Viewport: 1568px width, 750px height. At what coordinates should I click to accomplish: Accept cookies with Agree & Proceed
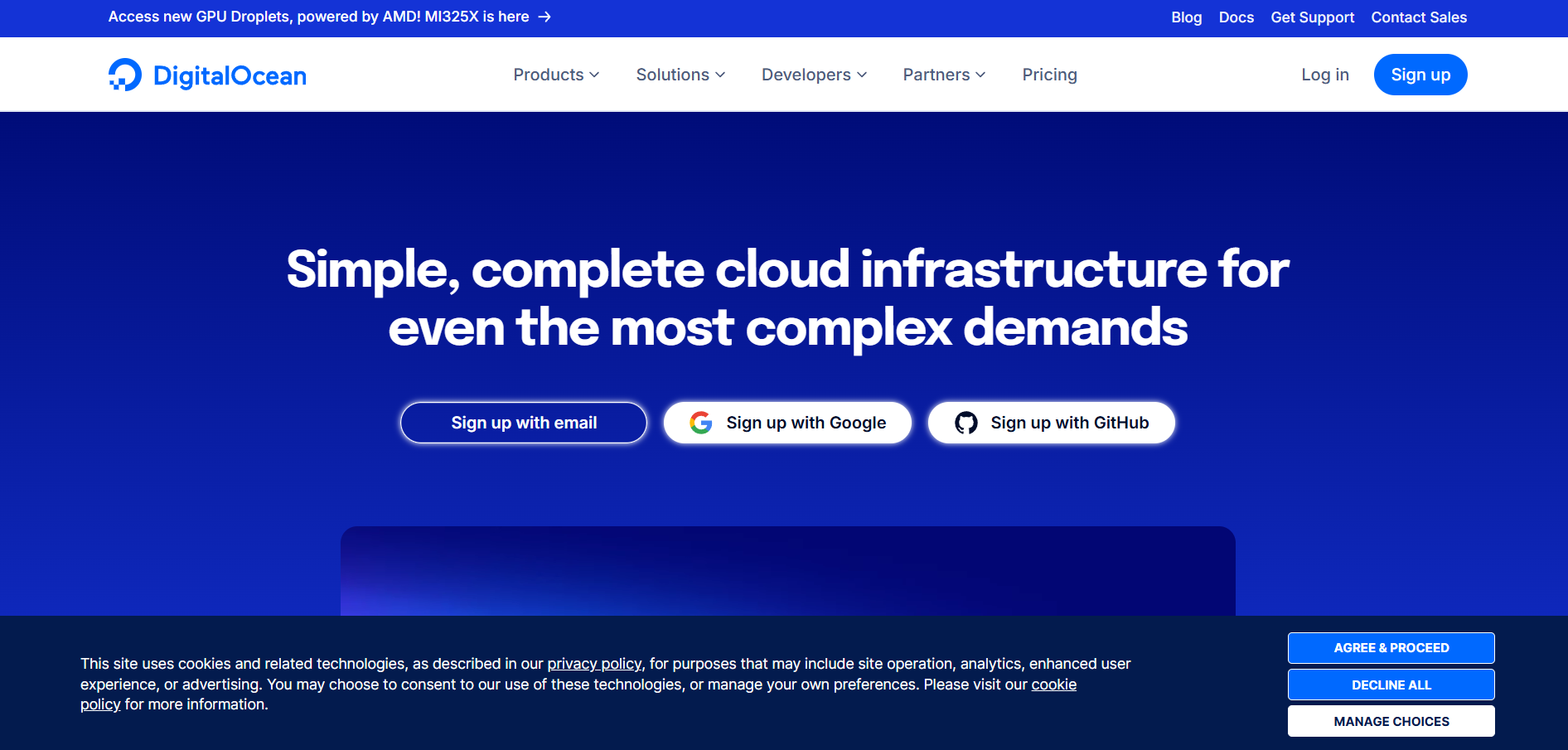(x=1391, y=648)
